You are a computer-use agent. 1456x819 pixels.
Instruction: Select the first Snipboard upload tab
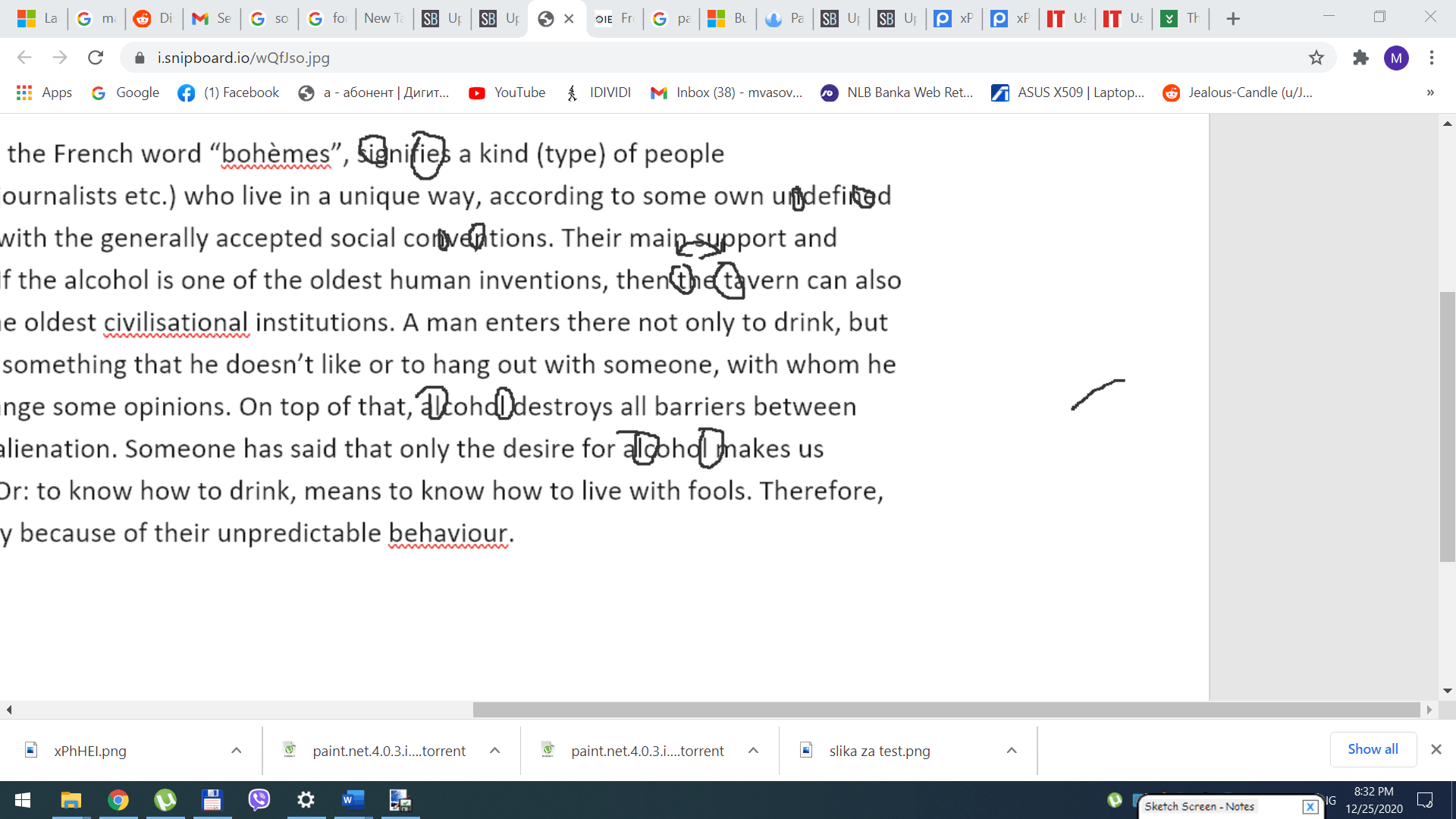(x=441, y=18)
